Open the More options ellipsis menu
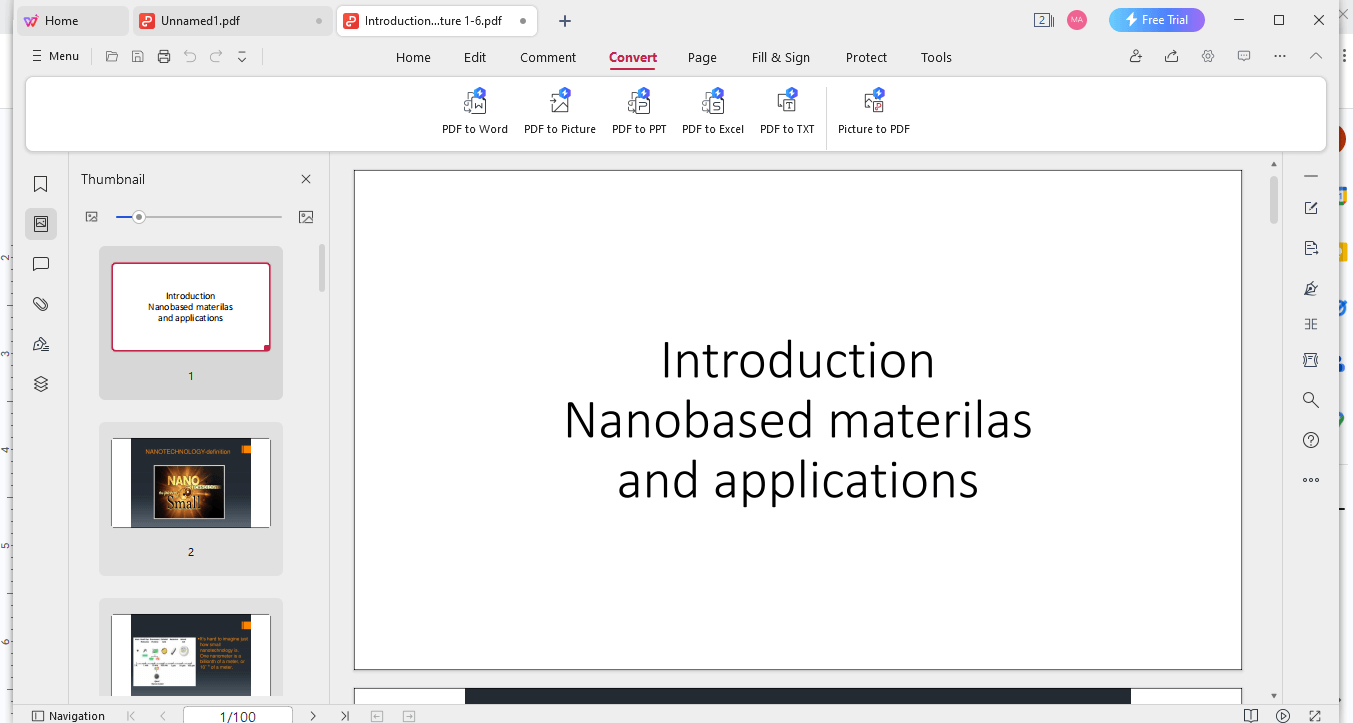 point(1280,56)
